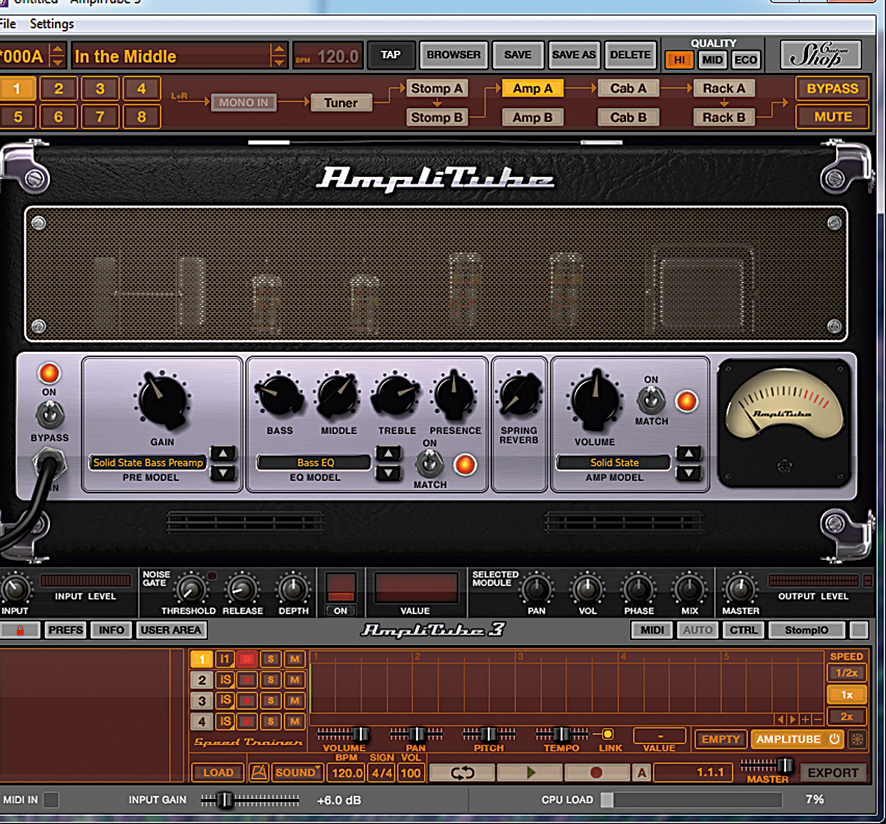Click the snowflake freeze icon beside AMPLITUBE
The image size is (886, 824).
(x=858, y=739)
